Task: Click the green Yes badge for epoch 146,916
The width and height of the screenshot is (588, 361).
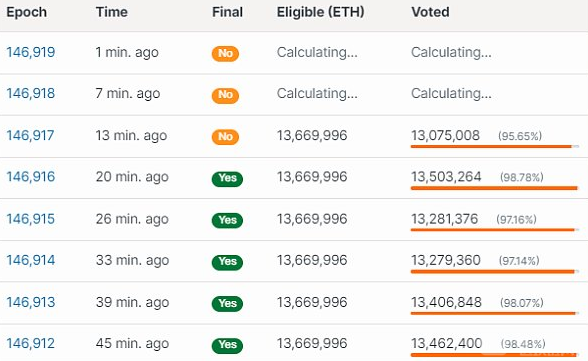Action: [227, 178]
